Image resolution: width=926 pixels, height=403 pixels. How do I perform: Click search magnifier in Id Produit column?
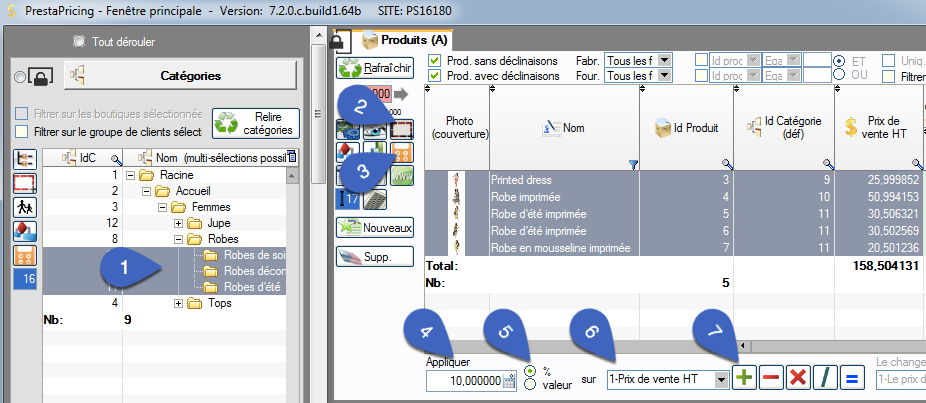tap(727, 164)
